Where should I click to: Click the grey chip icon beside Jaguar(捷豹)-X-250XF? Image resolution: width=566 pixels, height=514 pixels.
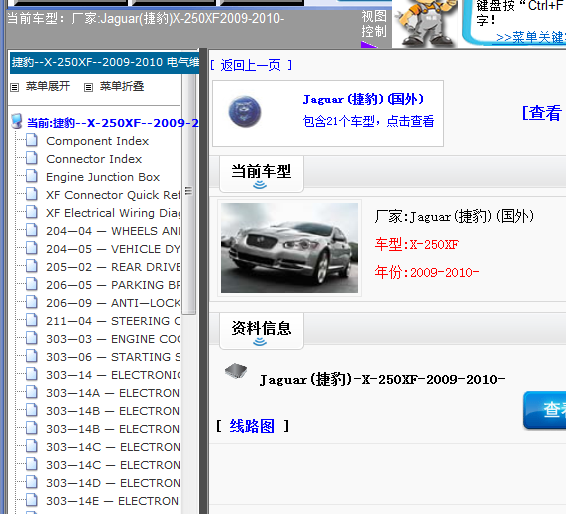pos(236,371)
